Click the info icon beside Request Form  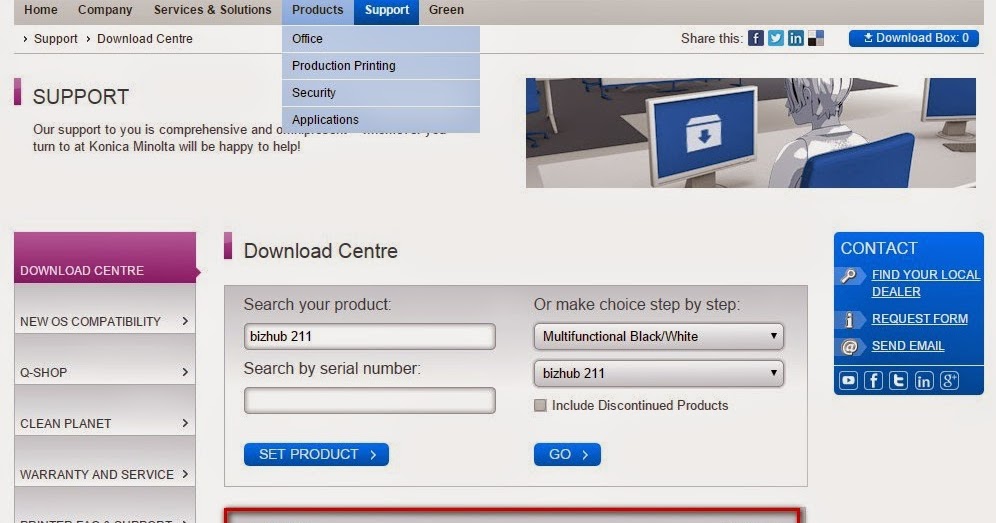coord(850,319)
